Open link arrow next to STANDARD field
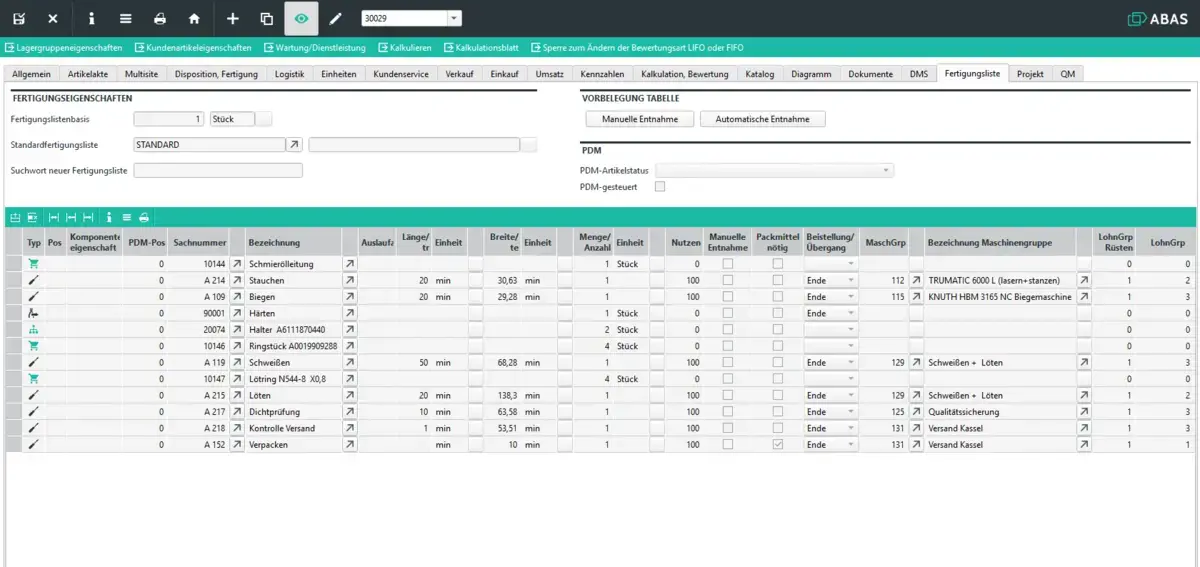1200x567 pixels. click(x=294, y=145)
